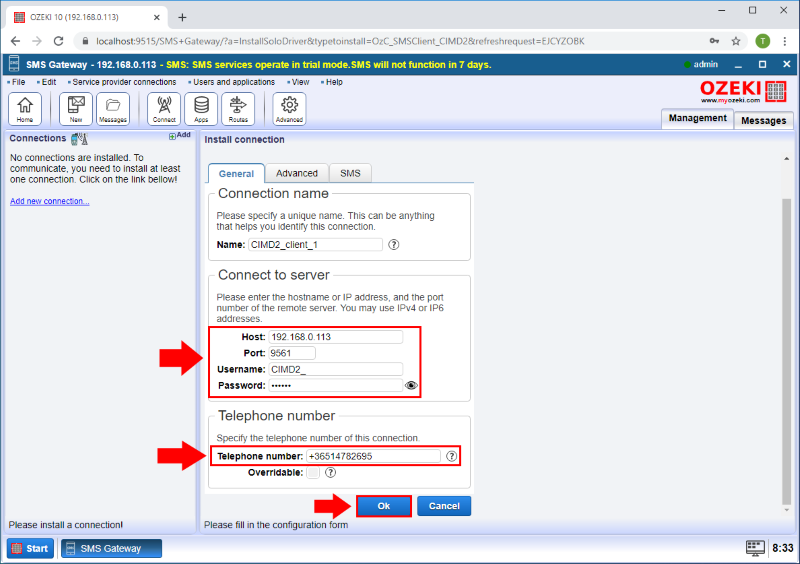The width and height of the screenshot is (800, 564).
Task: Click the Connect antenna toolbar icon
Action: (x=164, y=109)
